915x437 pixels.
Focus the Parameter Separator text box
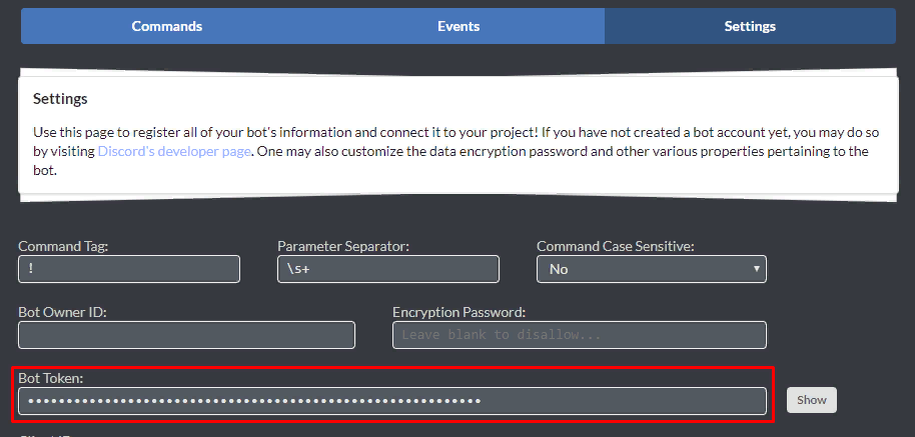click(x=388, y=269)
